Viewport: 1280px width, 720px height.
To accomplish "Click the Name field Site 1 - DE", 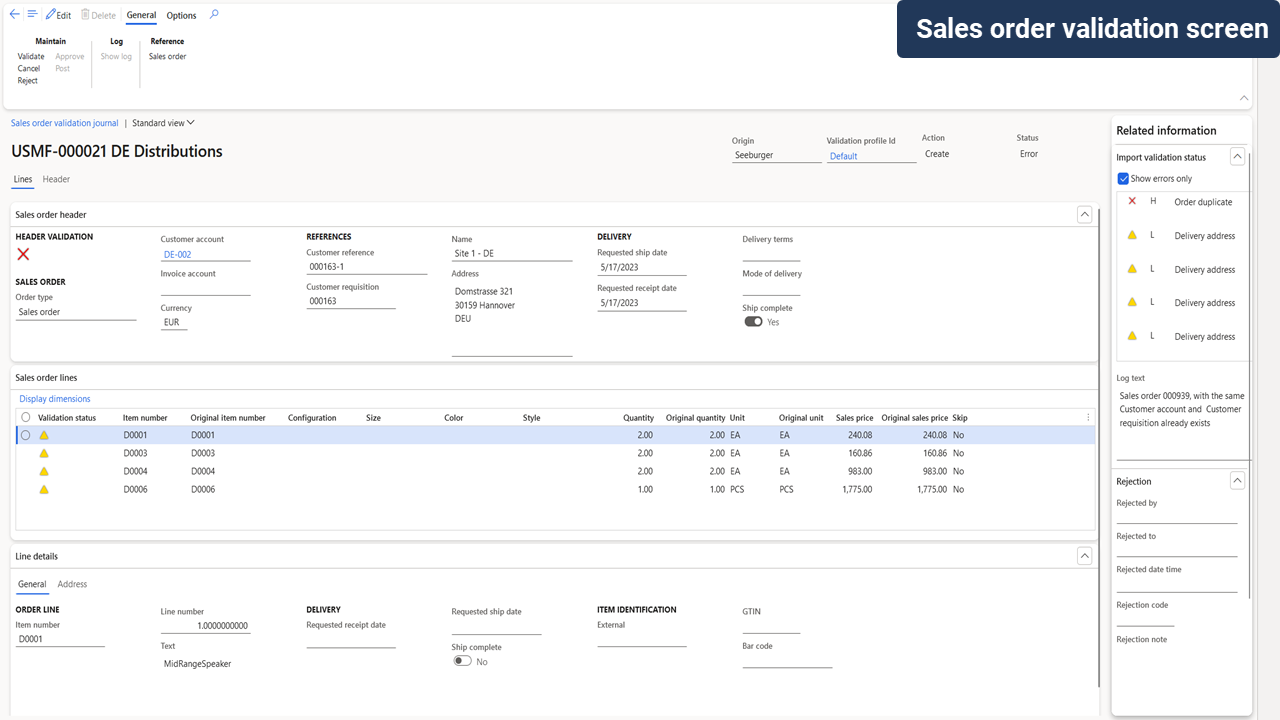I will tap(512, 253).
